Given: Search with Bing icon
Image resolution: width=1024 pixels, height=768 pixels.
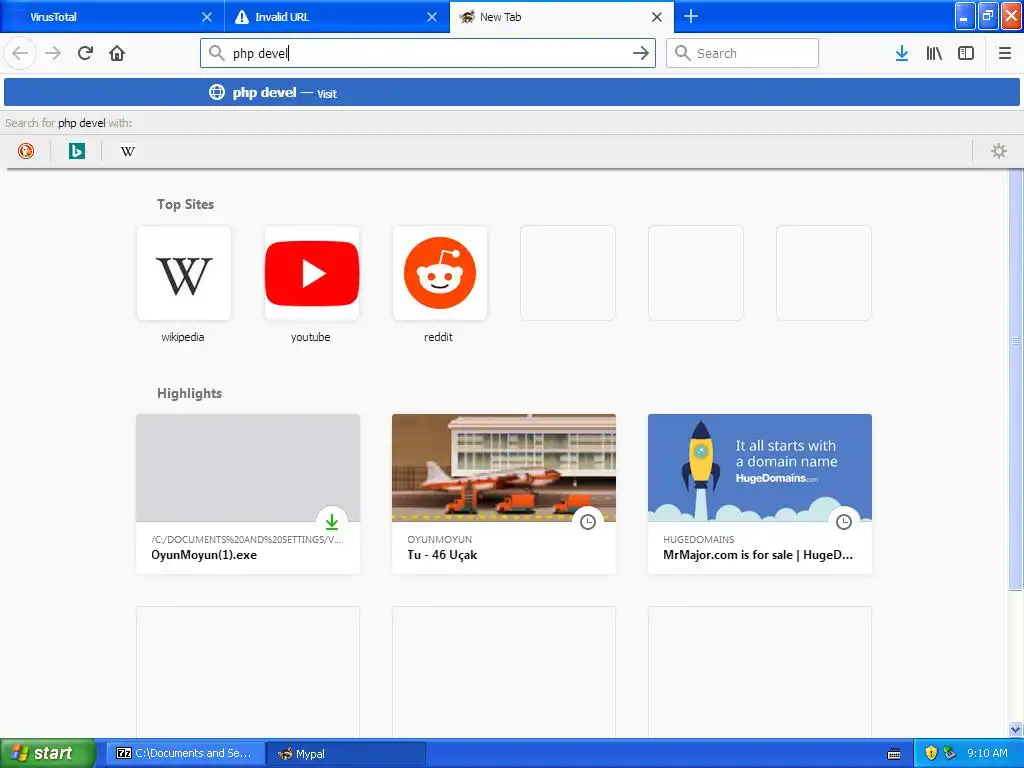Looking at the screenshot, I should pyautogui.click(x=77, y=151).
